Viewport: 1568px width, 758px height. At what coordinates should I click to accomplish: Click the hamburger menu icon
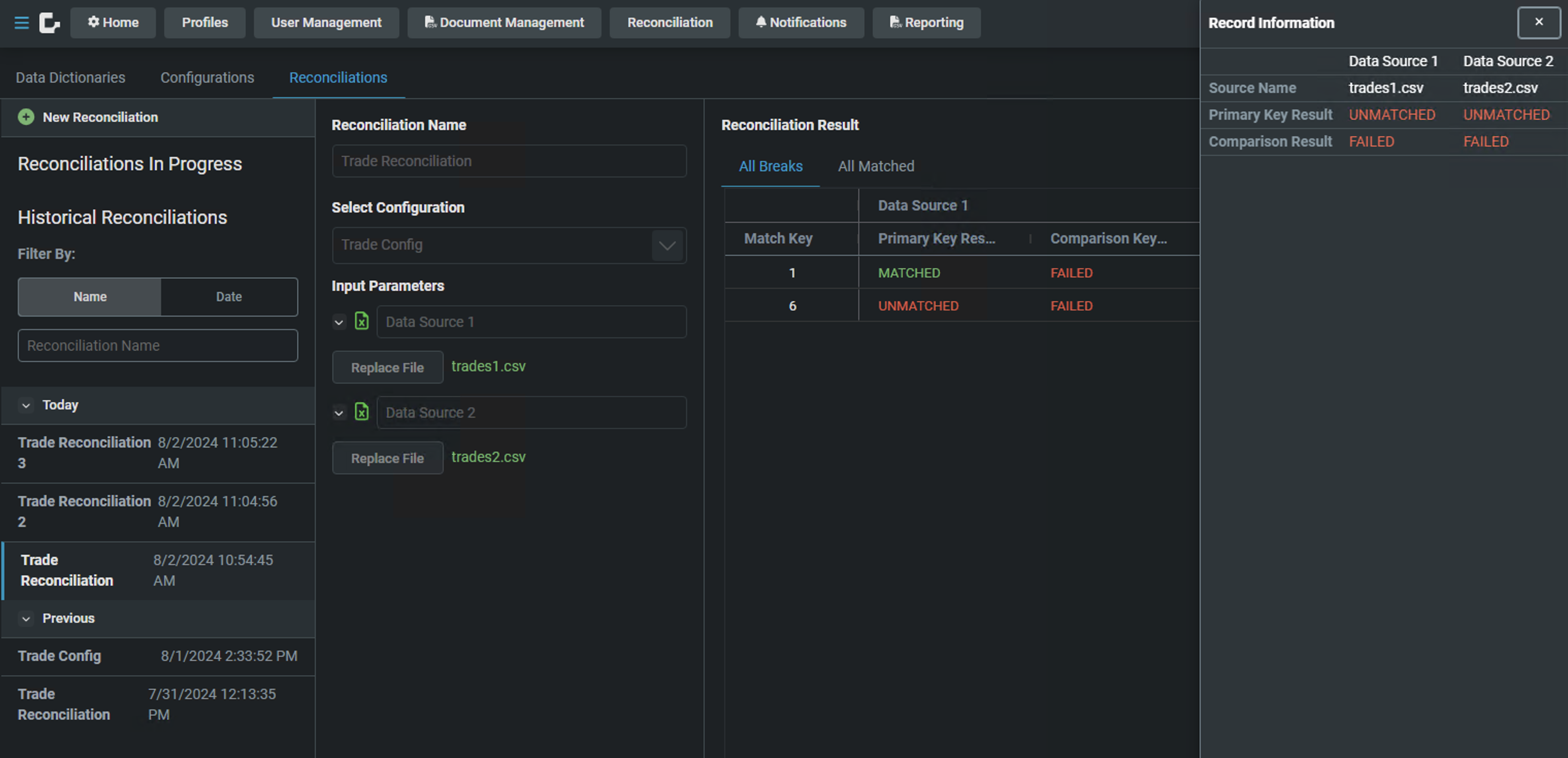(x=21, y=23)
